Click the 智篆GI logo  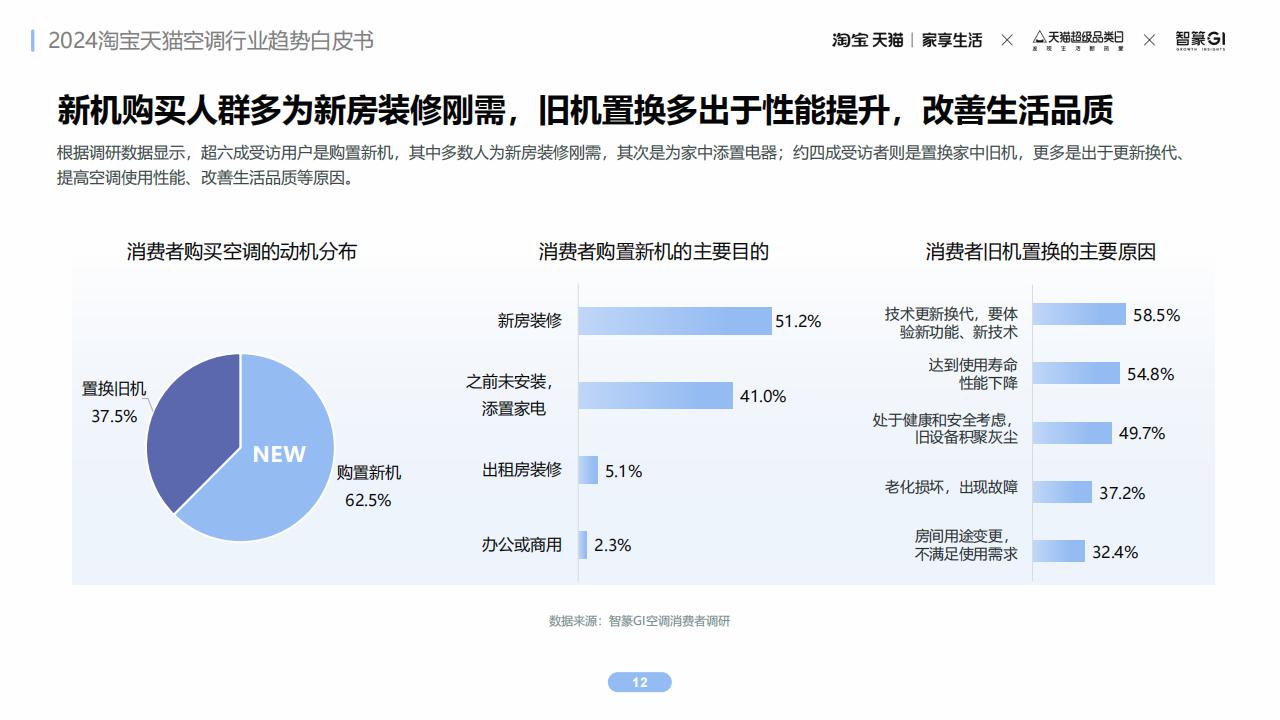pyautogui.click(x=1200, y=40)
